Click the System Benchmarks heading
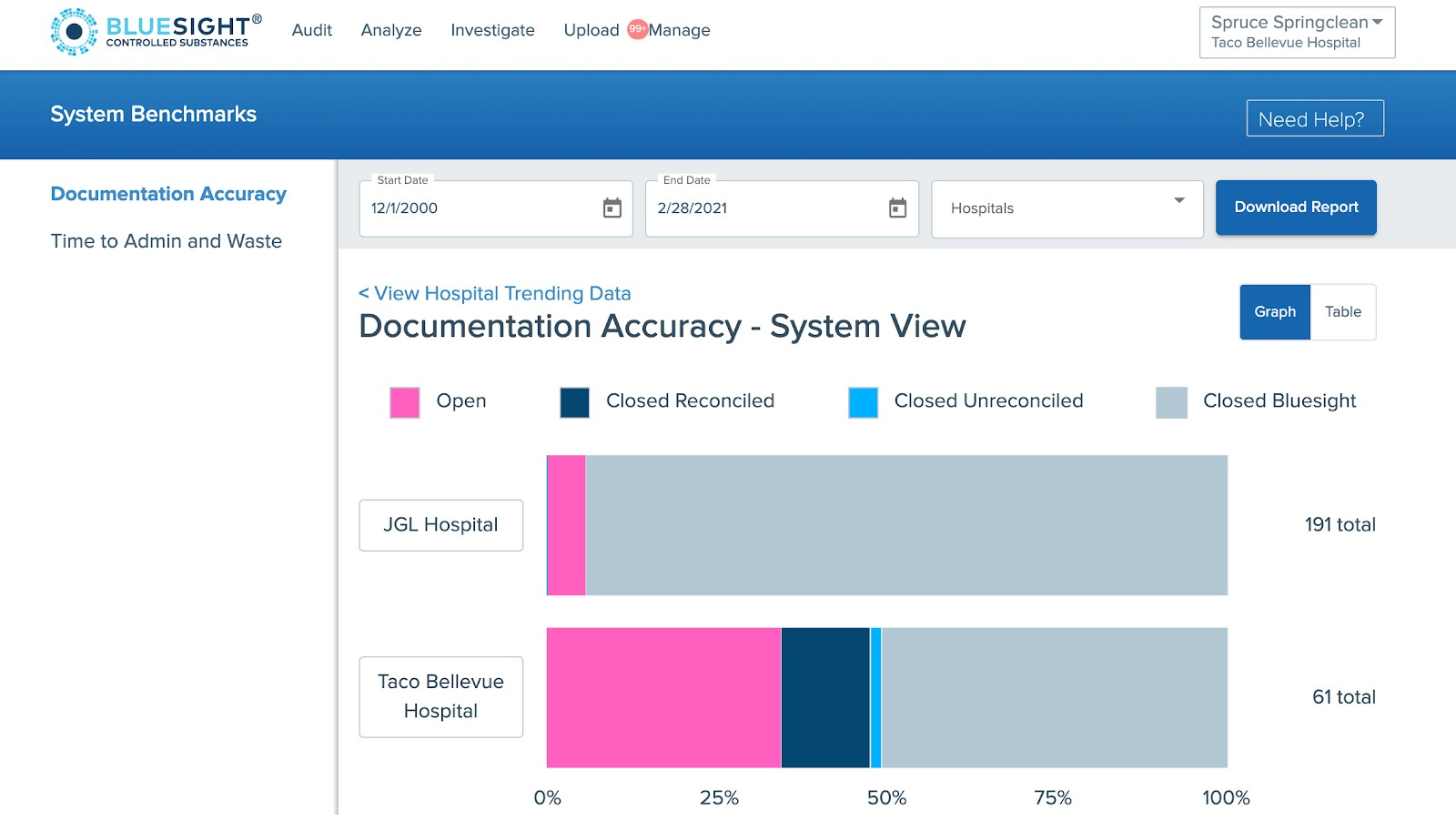 click(154, 114)
